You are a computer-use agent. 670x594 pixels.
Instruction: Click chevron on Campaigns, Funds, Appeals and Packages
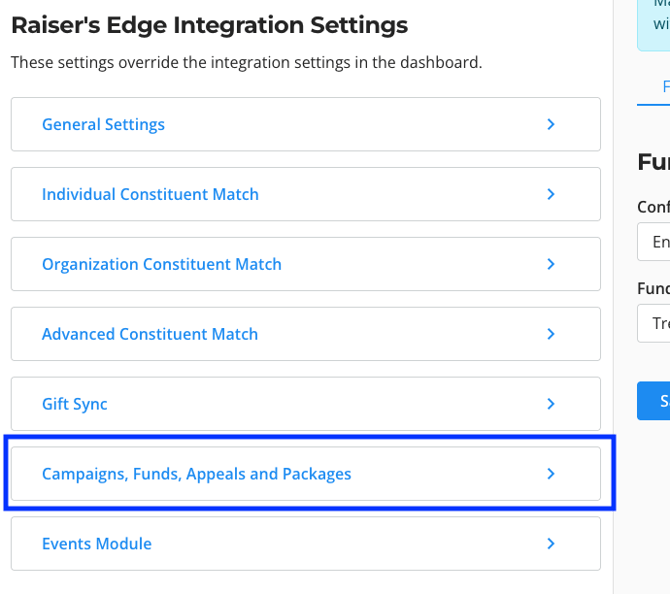pos(551,474)
